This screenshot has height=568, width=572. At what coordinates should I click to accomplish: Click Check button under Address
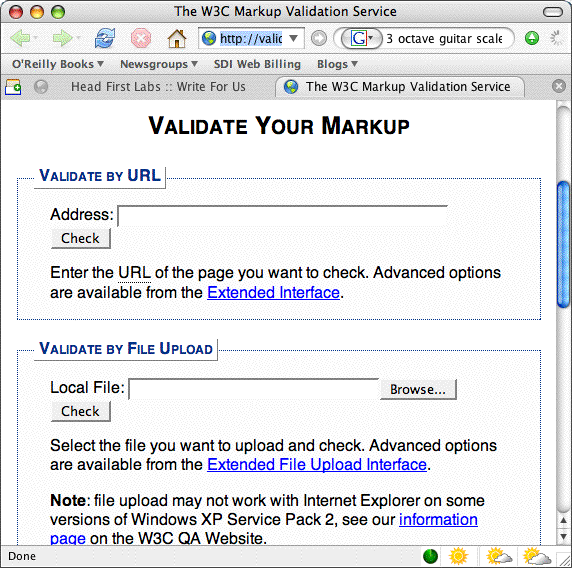click(x=81, y=239)
